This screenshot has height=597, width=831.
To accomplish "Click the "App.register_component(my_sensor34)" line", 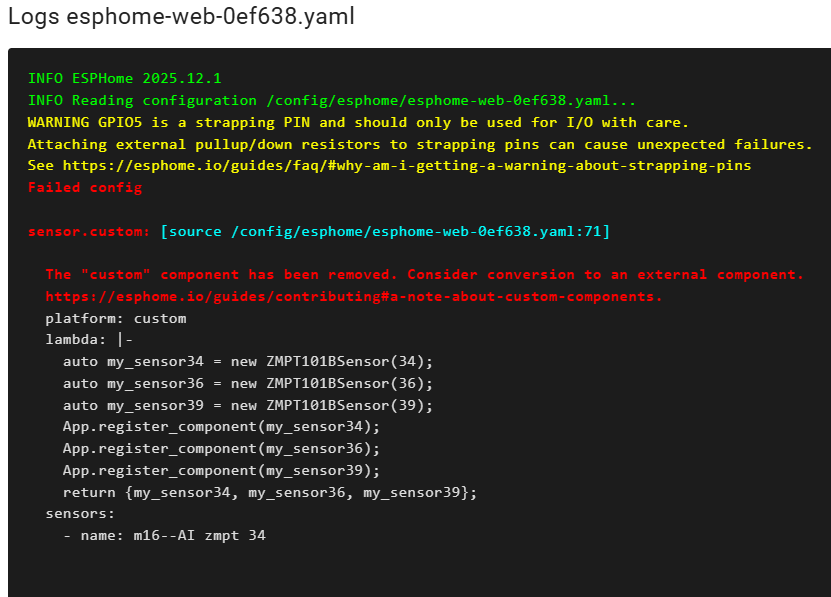I will 222,428.
